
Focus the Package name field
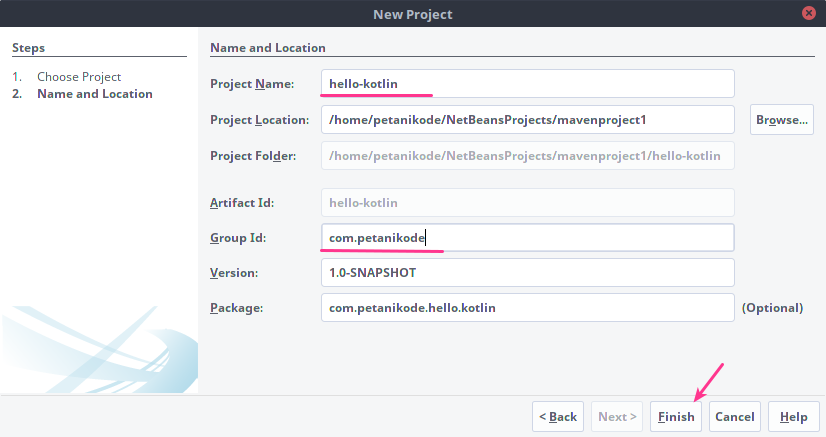point(527,308)
